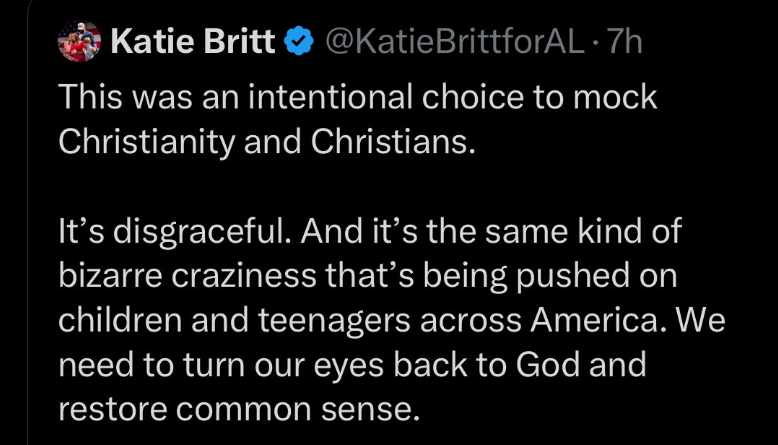
Task: Open the 7h timestamp permalink
Action: point(625,41)
